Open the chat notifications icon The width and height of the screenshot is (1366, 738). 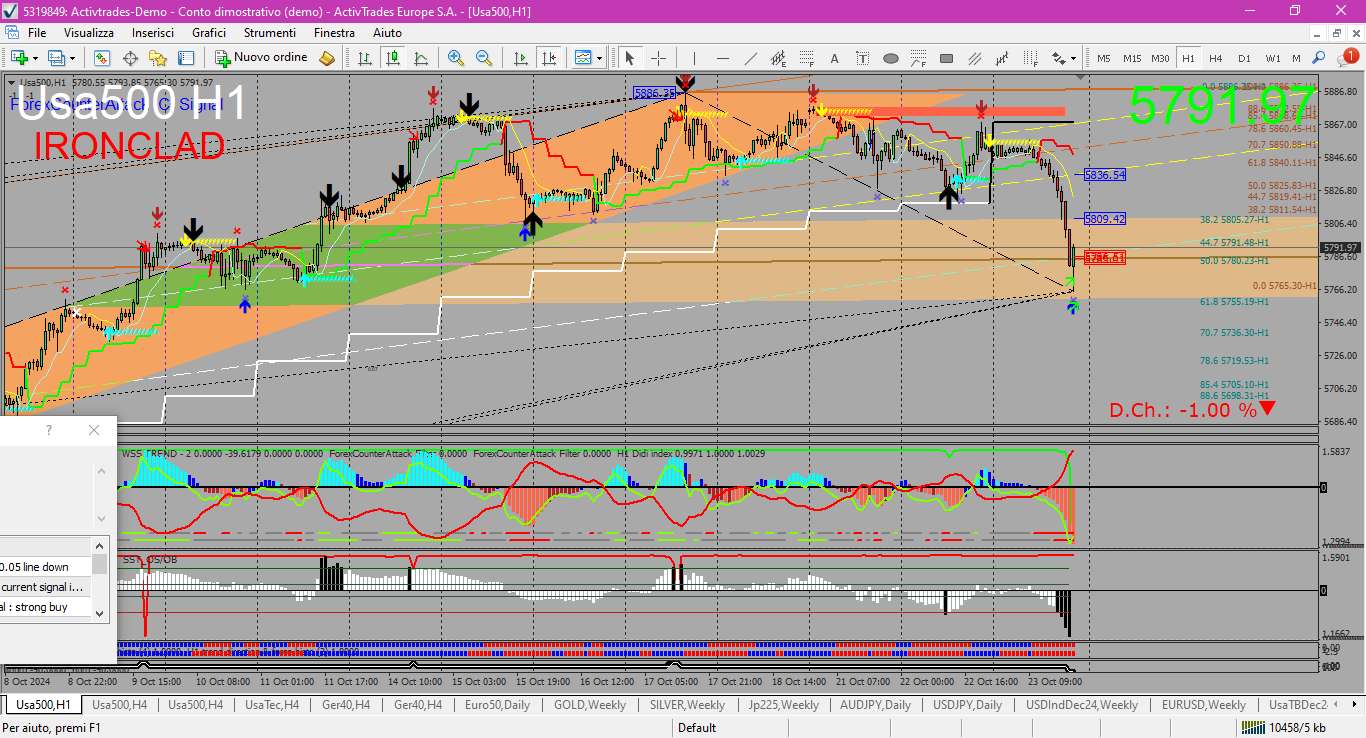pyautogui.click(x=1350, y=58)
